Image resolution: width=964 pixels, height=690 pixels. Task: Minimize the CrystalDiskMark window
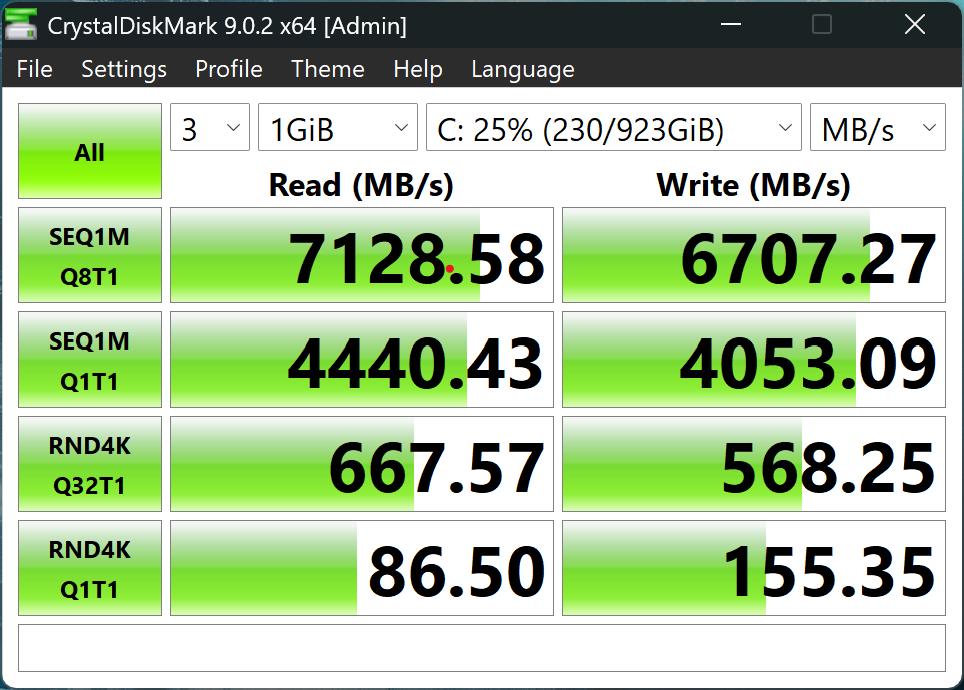point(730,26)
